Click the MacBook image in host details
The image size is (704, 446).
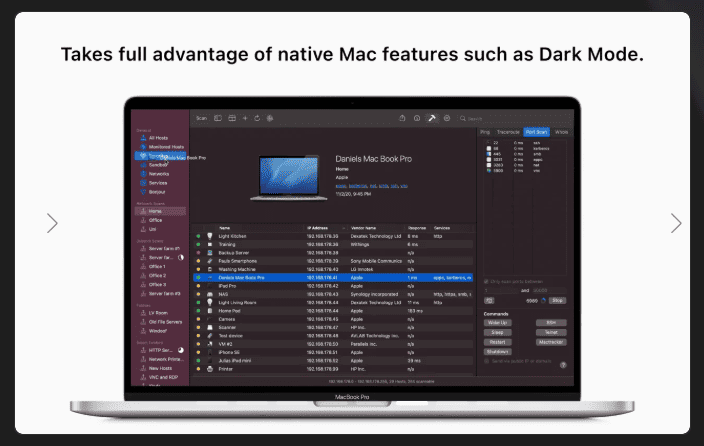click(289, 178)
